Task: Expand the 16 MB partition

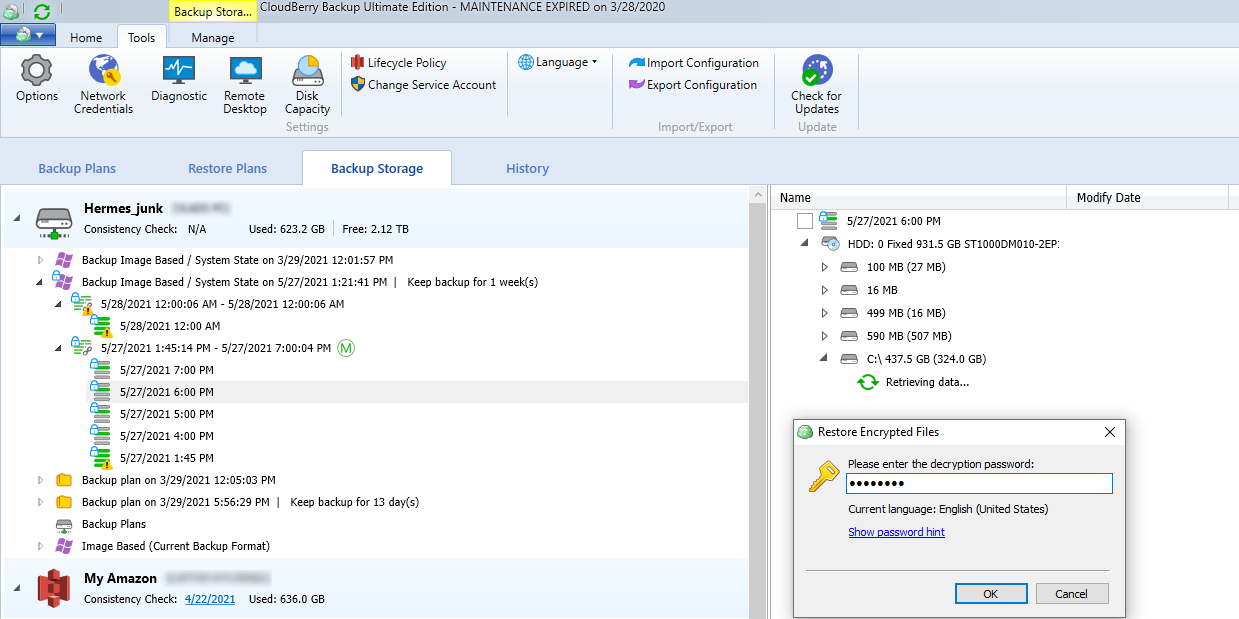Action: tap(824, 290)
